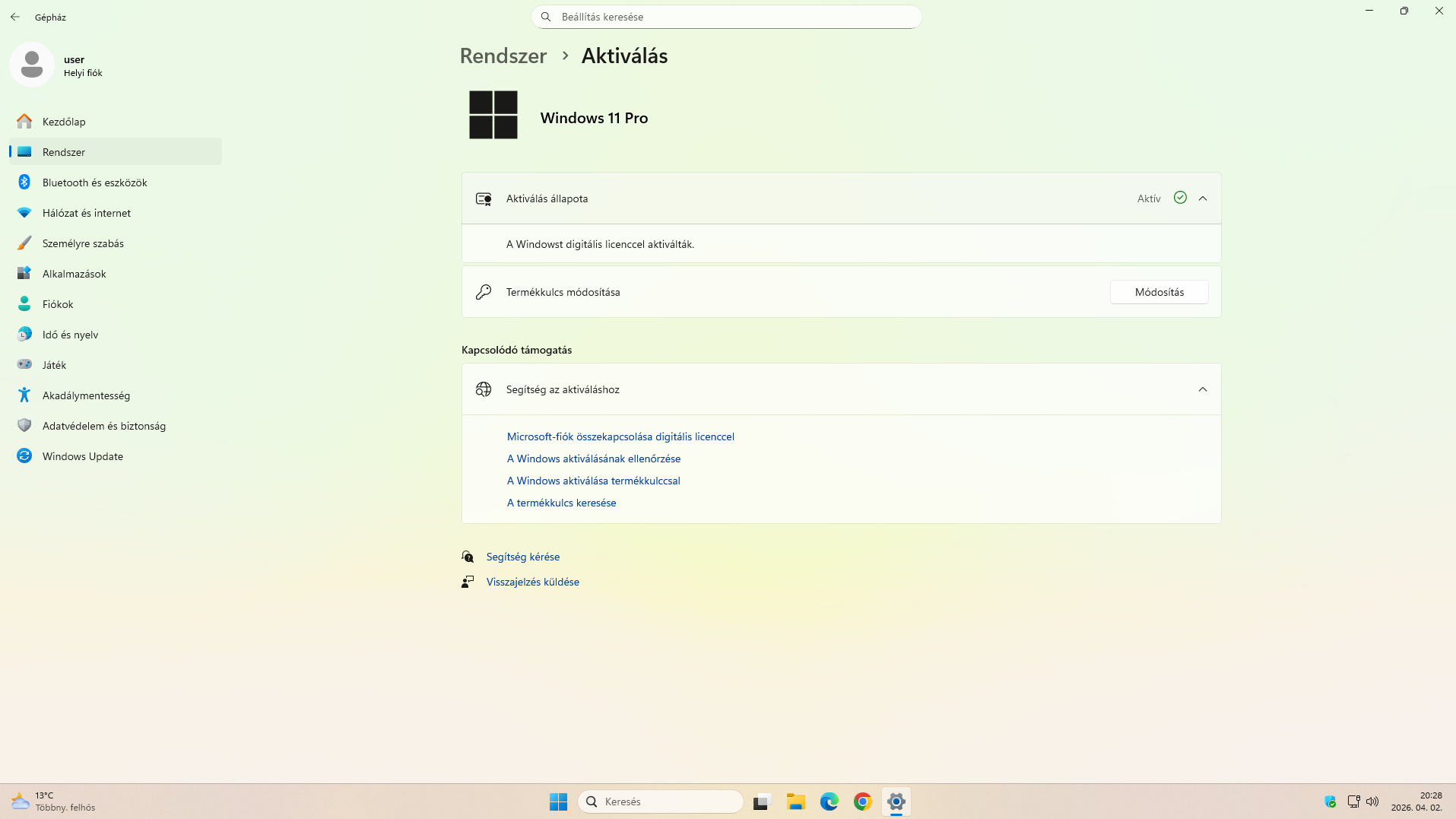Click the Alkalmazások apps icon
Image resolution: width=1456 pixels, height=819 pixels.
coord(24,274)
